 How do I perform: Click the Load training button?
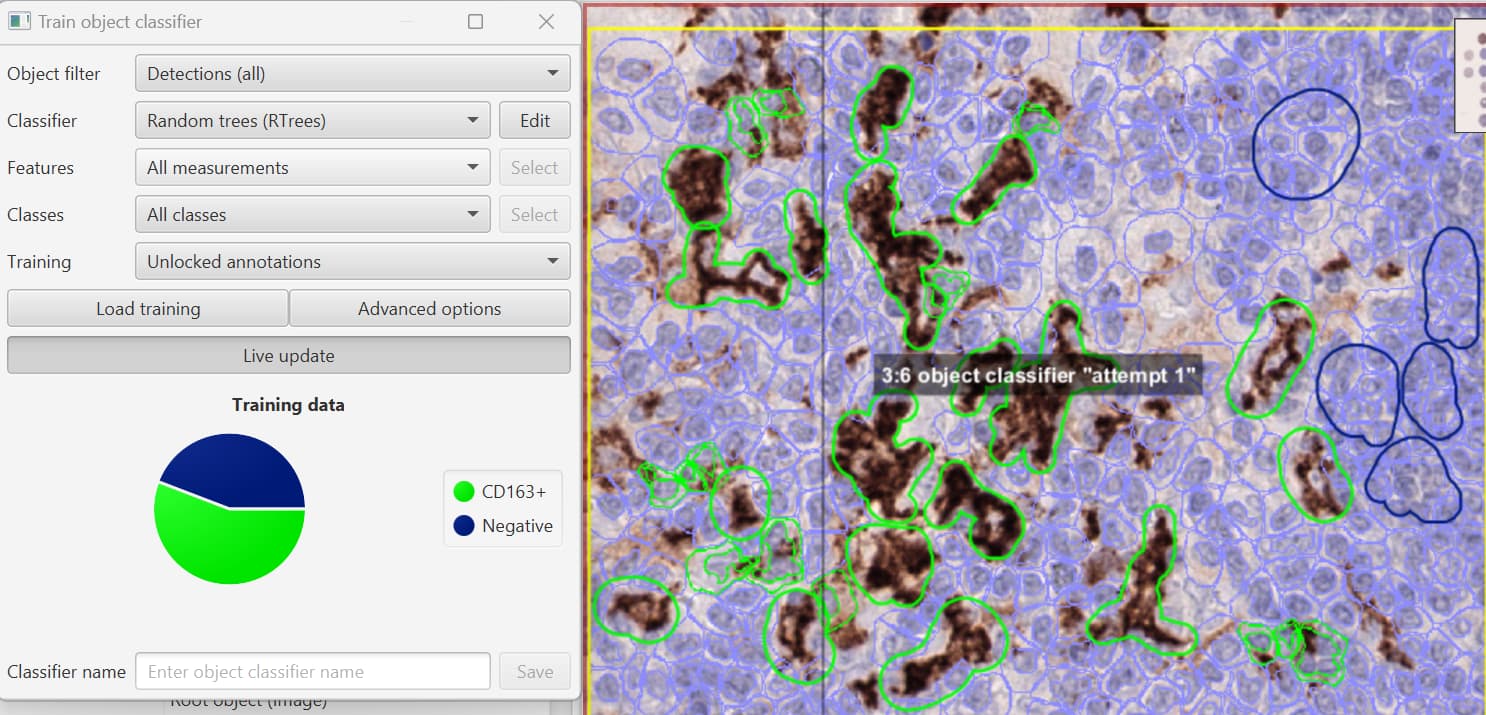tap(146, 308)
